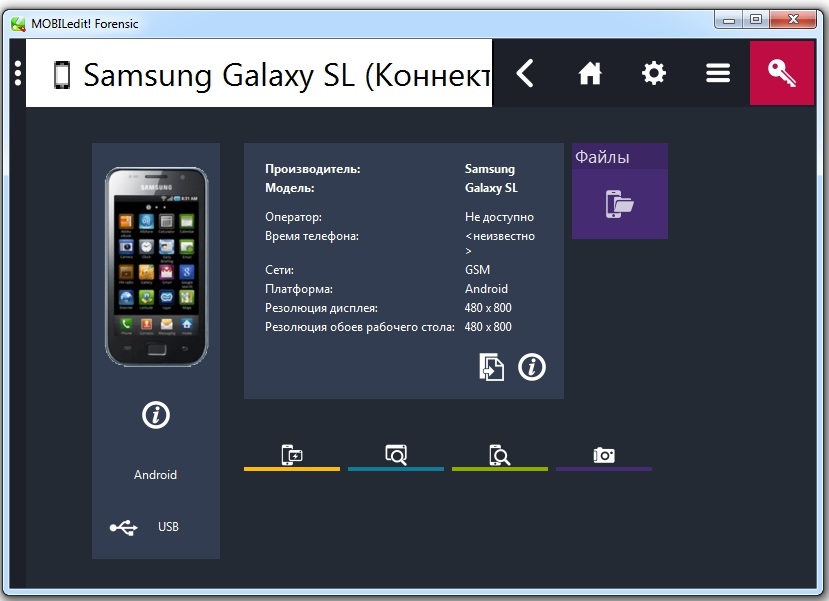The height and width of the screenshot is (601, 829).
Task: Click the phone folder icon in the Файлы tile
Action: 619,204
